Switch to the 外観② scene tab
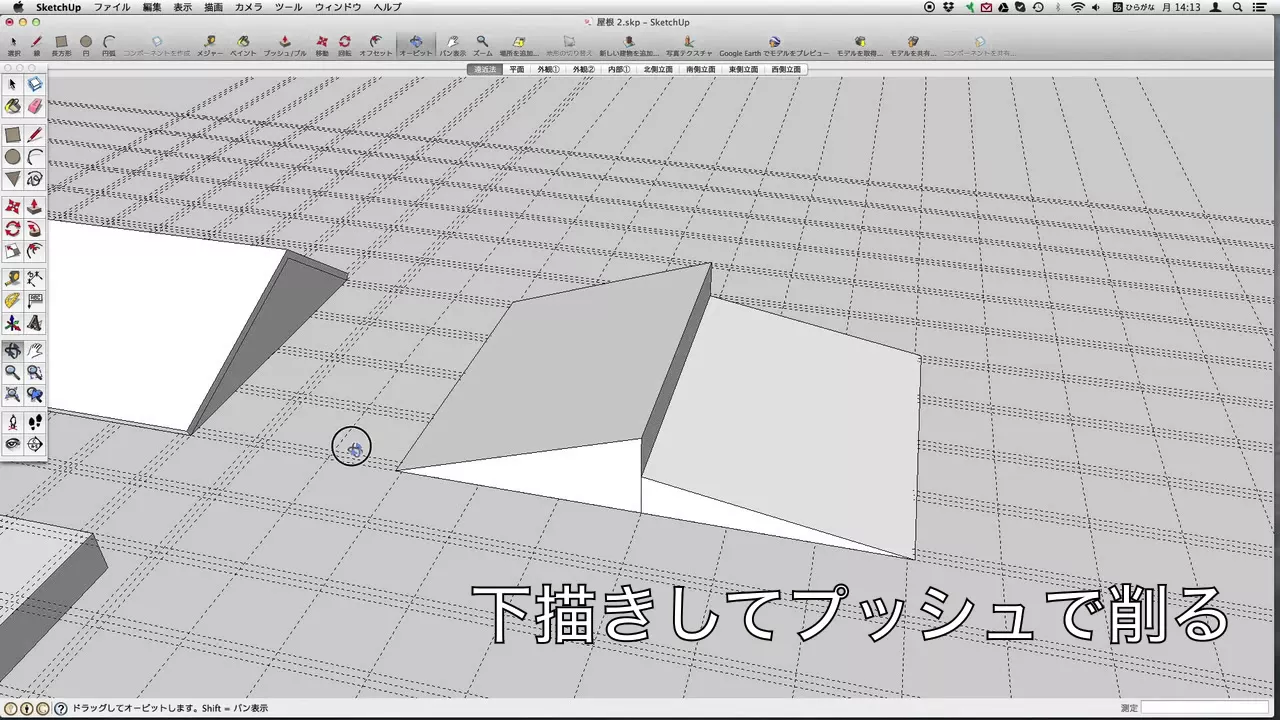Viewport: 1280px width, 720px height. [583, 70]
